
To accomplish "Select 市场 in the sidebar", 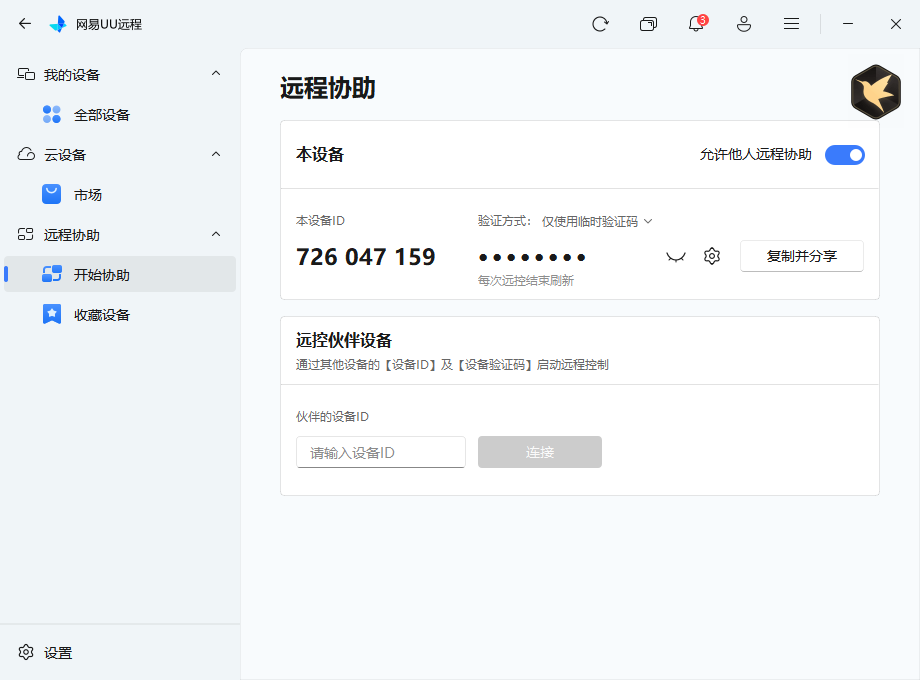I will pos(120,194).
